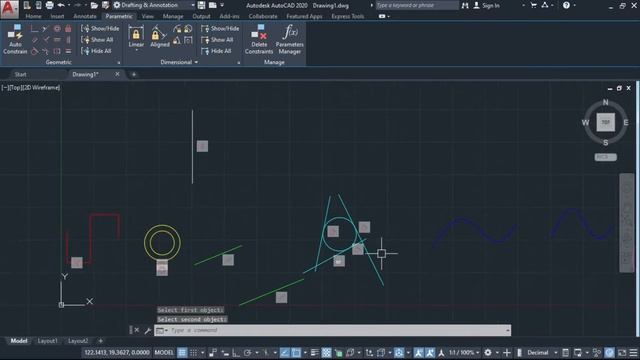The image size is (640, 360).
Task: Switch to the Annotate ribbon tab
Action: [x=85, y=16]
